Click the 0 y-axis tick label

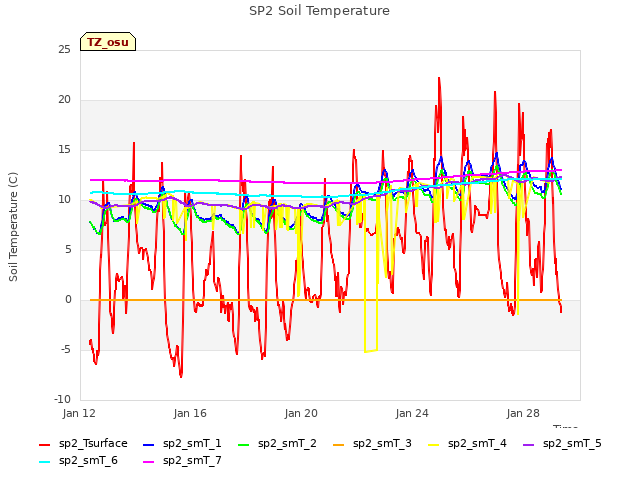pos(68,300)
